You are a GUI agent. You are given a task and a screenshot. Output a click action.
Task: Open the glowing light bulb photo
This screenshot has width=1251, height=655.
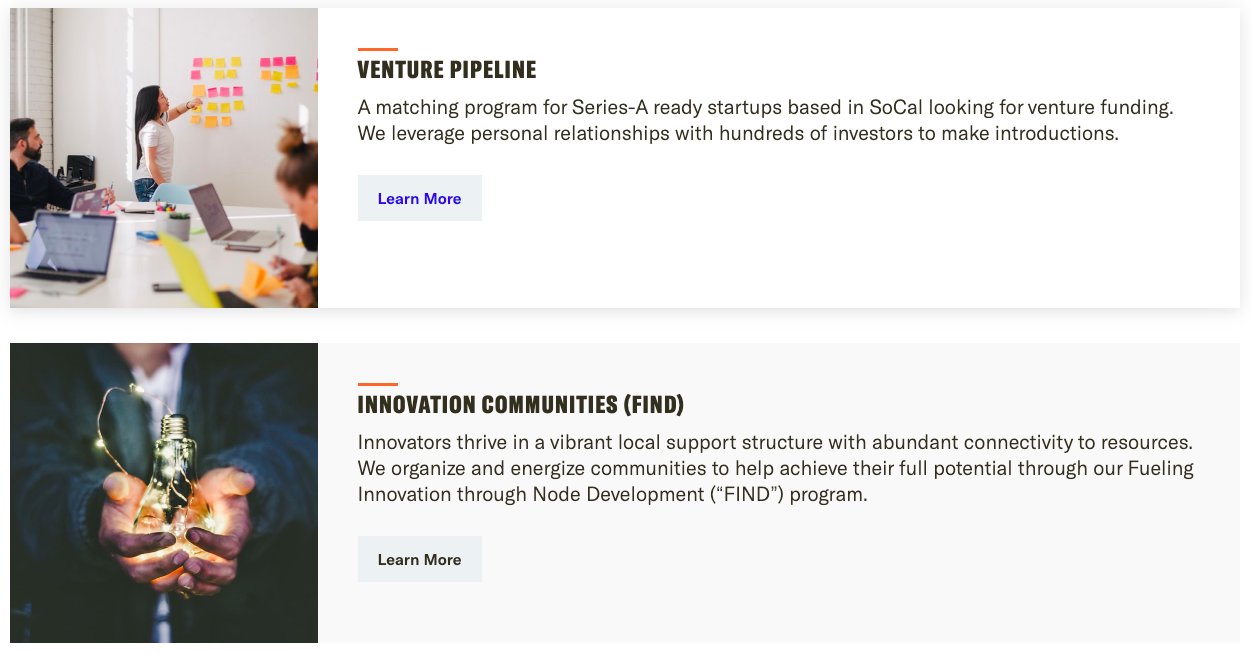tap(164, 493)
